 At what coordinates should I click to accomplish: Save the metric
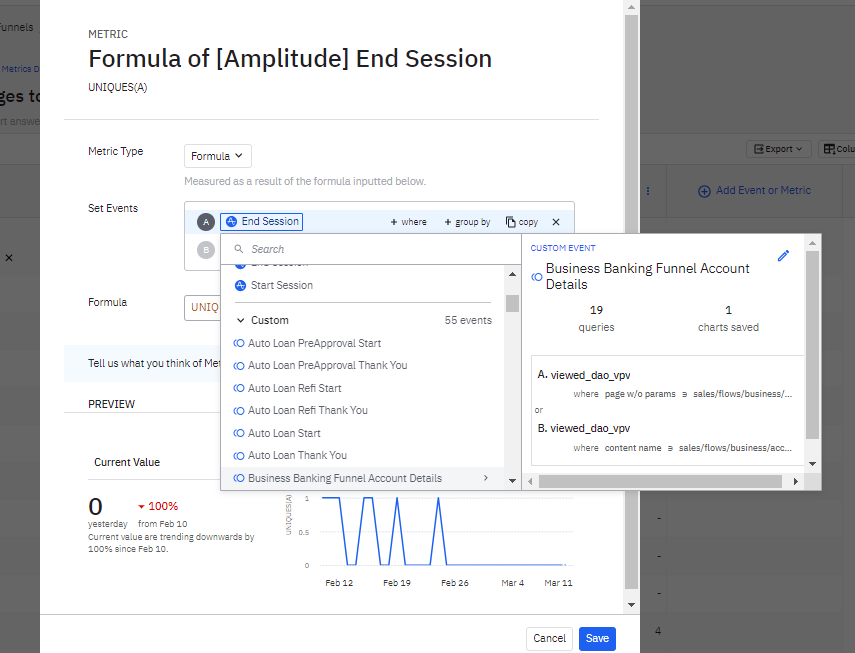(x=597, y=638)
